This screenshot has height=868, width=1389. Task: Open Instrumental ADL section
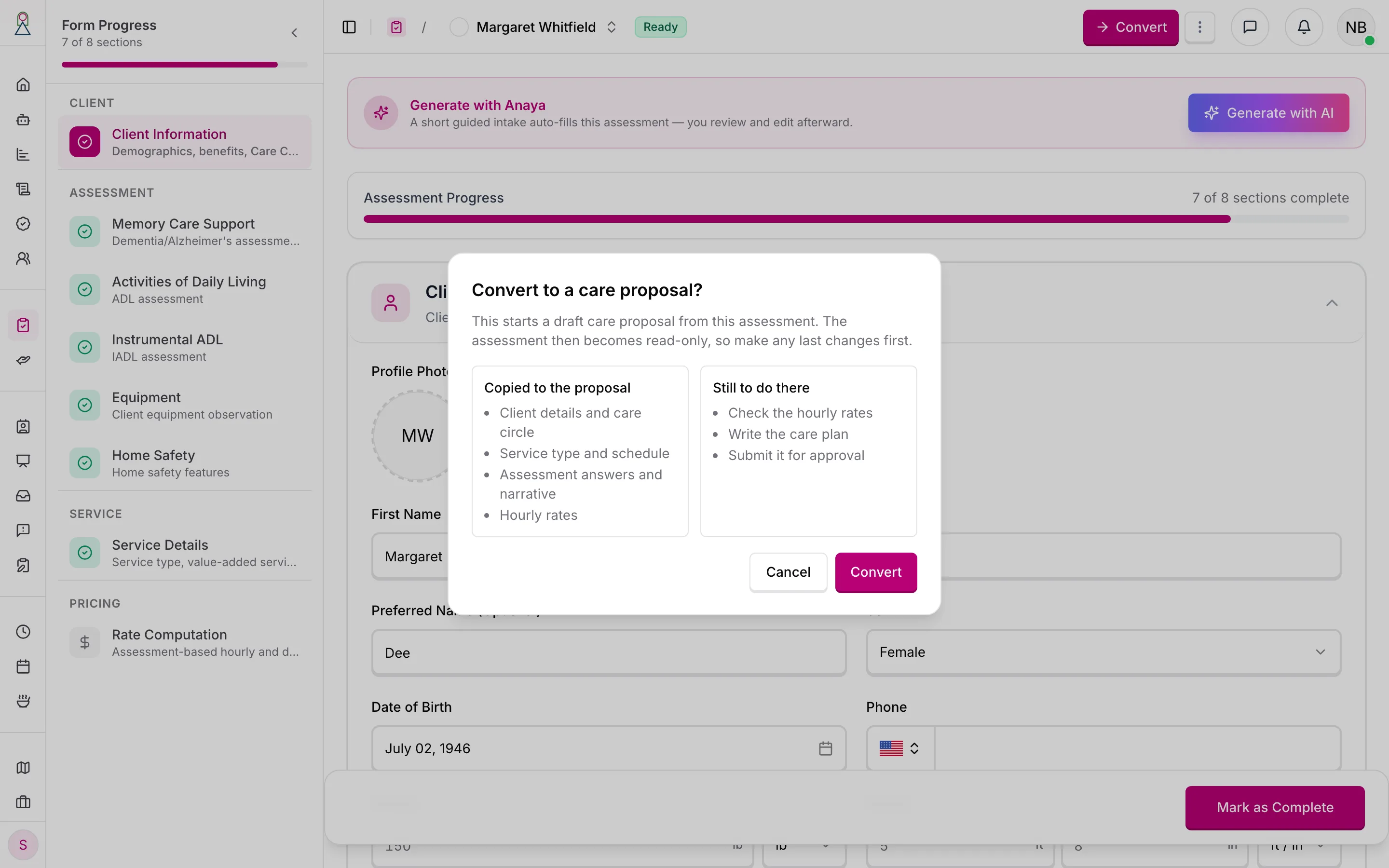[185, 347]
